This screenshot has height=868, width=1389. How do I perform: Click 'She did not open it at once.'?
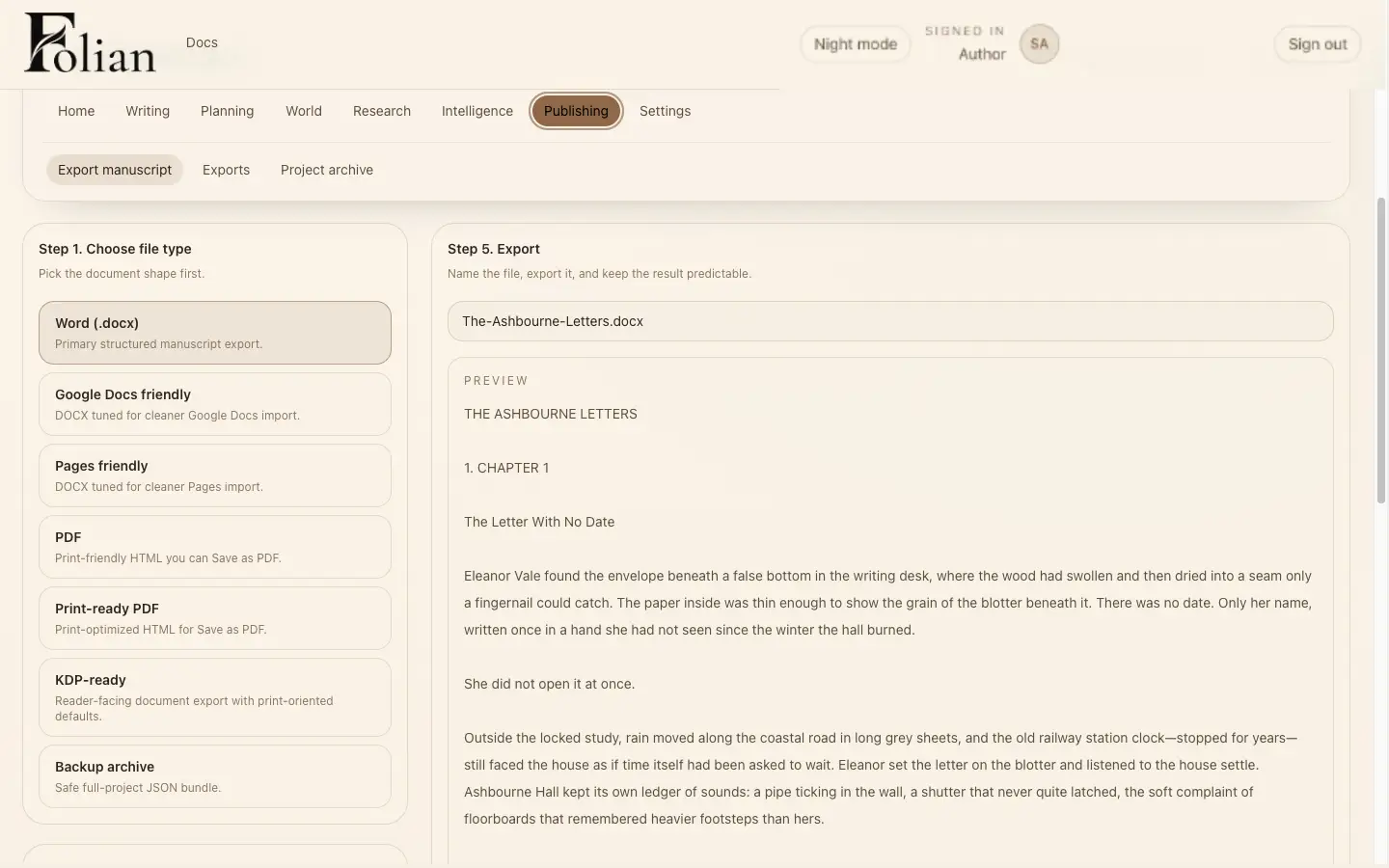click(x=549, y=684)
